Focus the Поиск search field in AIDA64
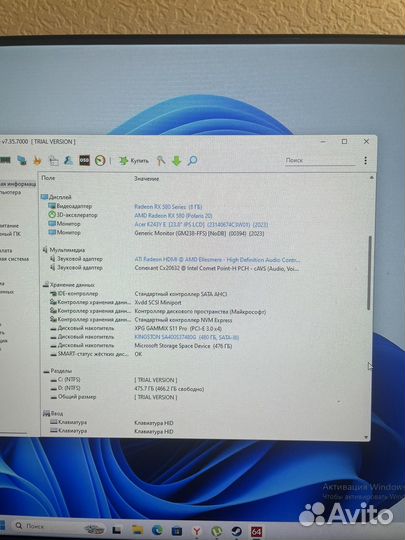 click(320, 160)
